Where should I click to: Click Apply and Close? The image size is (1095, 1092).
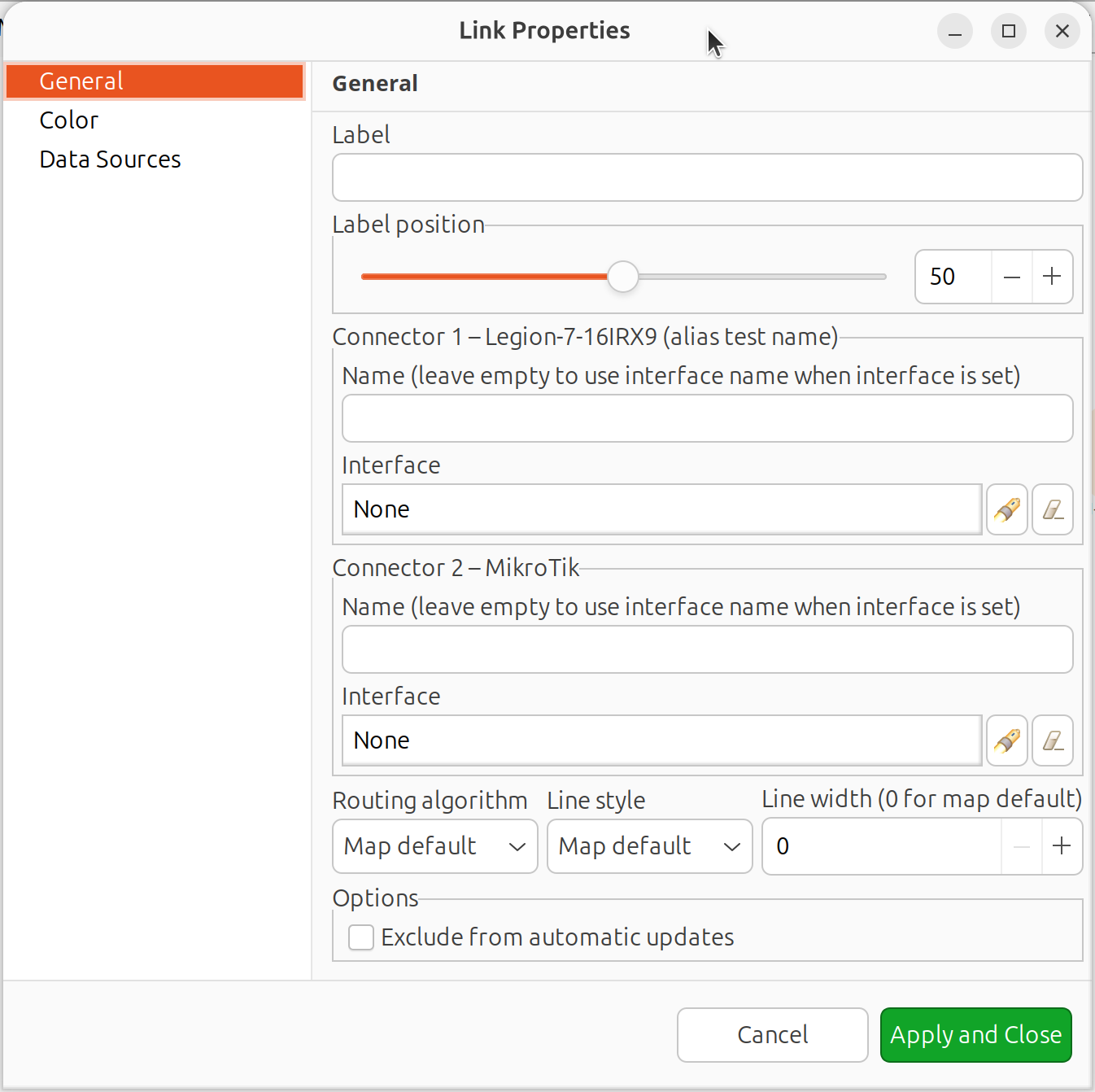(975, 1034)
